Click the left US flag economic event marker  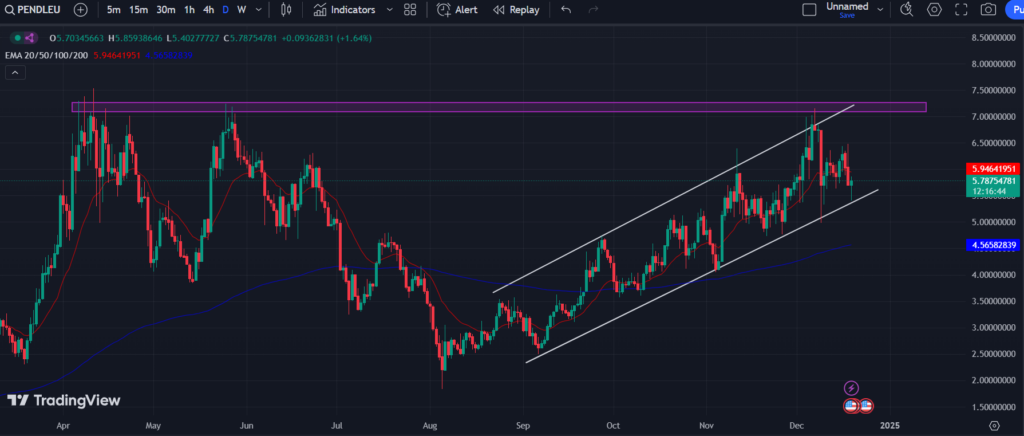point(851,406)
